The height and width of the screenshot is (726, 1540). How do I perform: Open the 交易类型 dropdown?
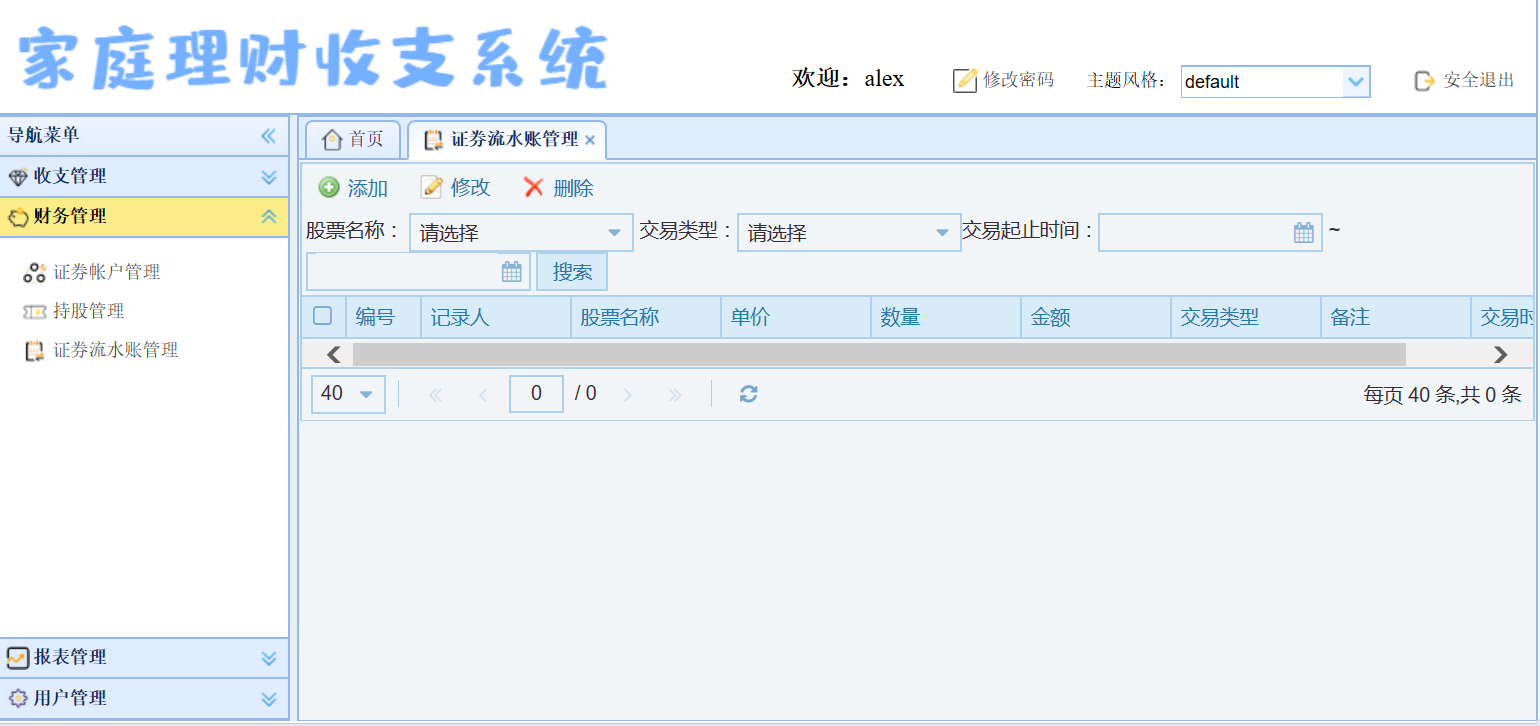tap(942, 233)
